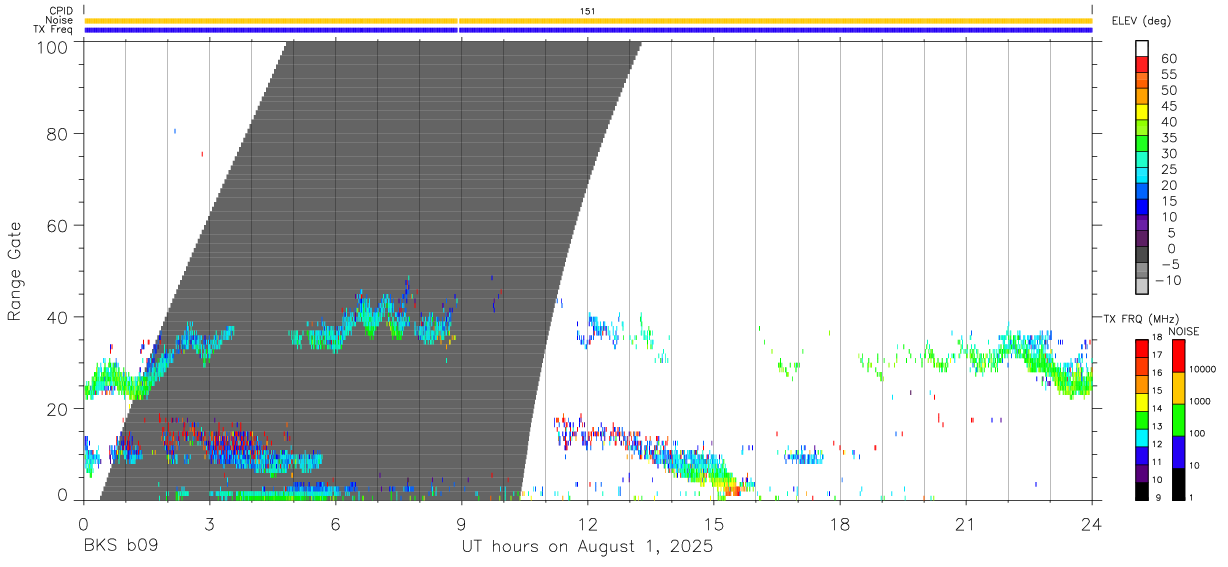Click the UT hours on August 1, 2025 label
The width and height of the screenshot is (1228, 567).
coord(587,547)
